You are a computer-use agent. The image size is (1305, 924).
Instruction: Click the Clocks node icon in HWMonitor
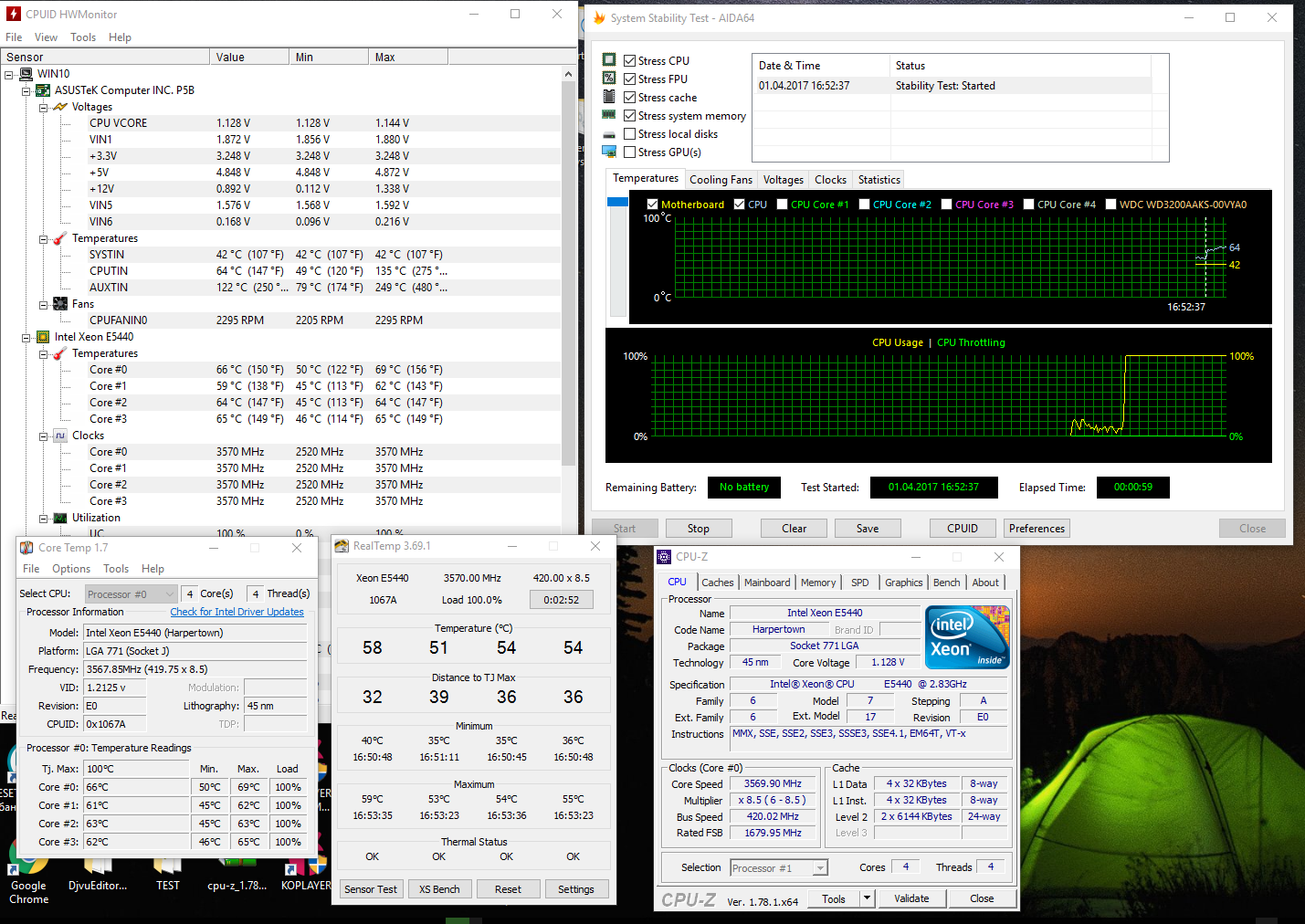[x=60, y=436]
